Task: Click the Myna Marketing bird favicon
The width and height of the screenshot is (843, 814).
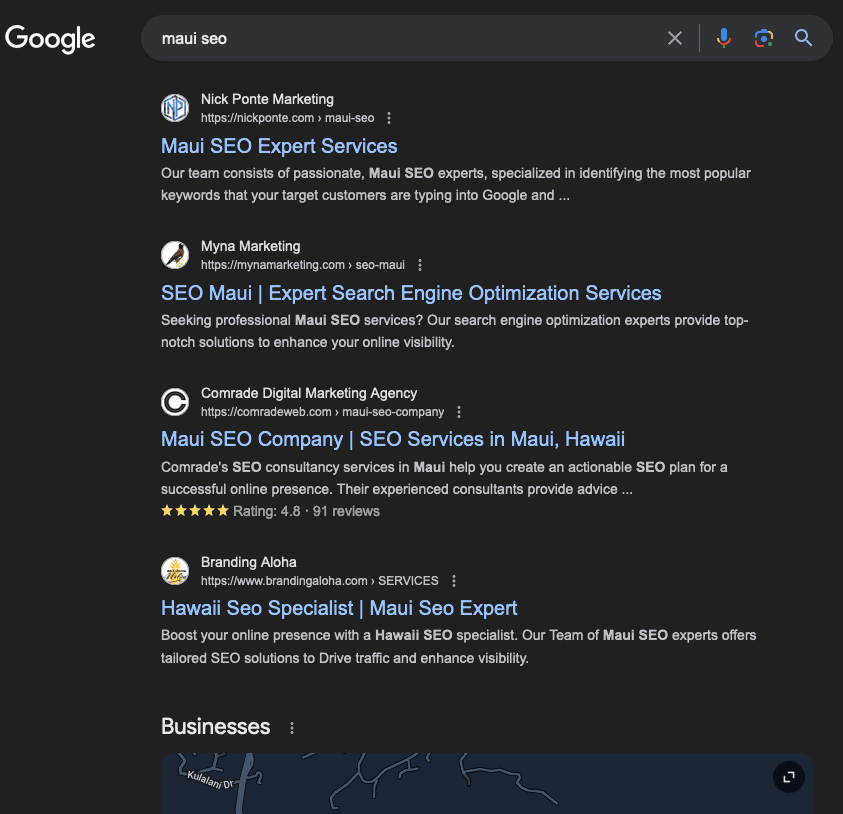Action: pyautogui.click(x=175, y=255)
